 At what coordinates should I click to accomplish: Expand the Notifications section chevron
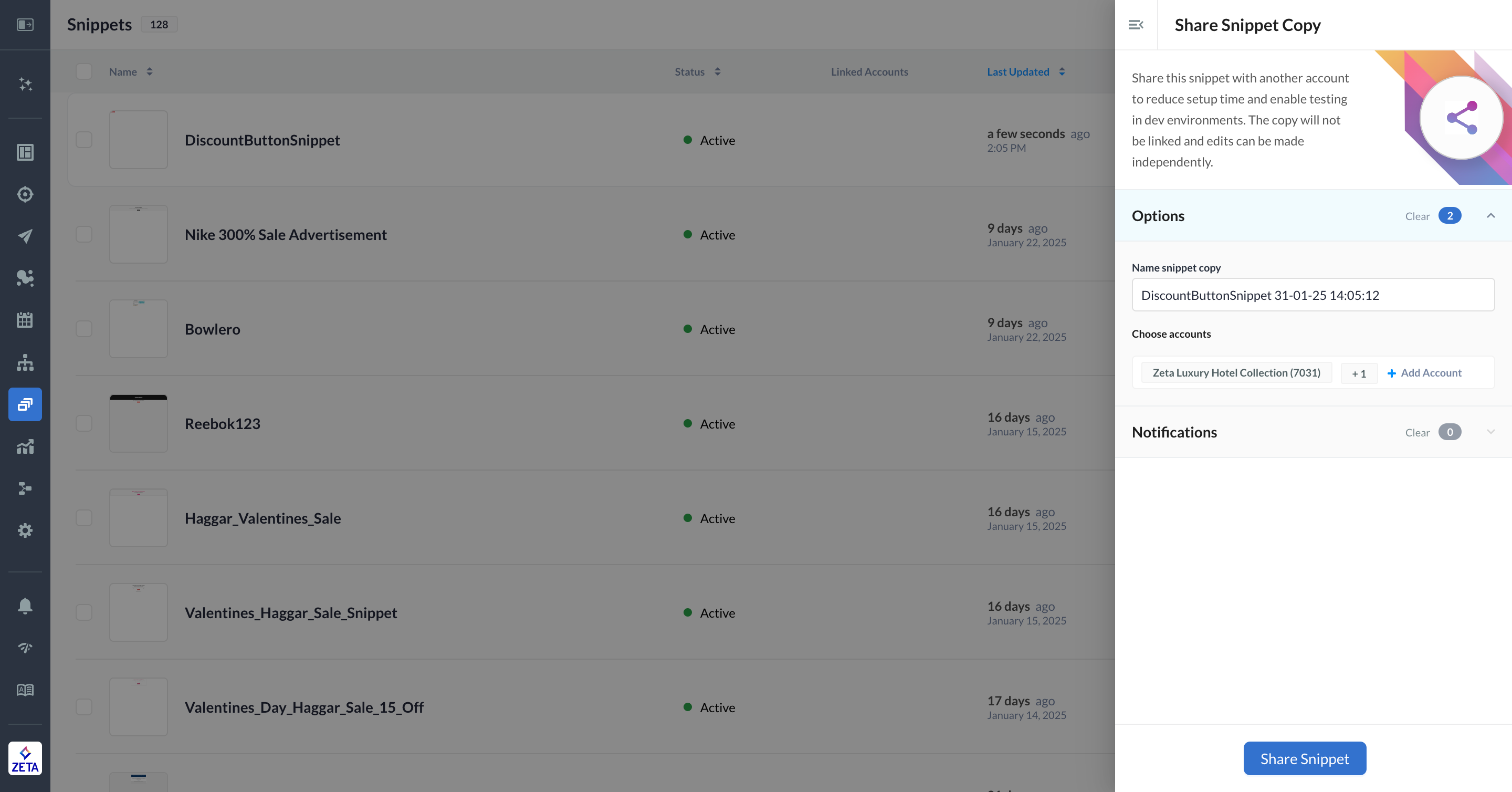click(1490, 432)
